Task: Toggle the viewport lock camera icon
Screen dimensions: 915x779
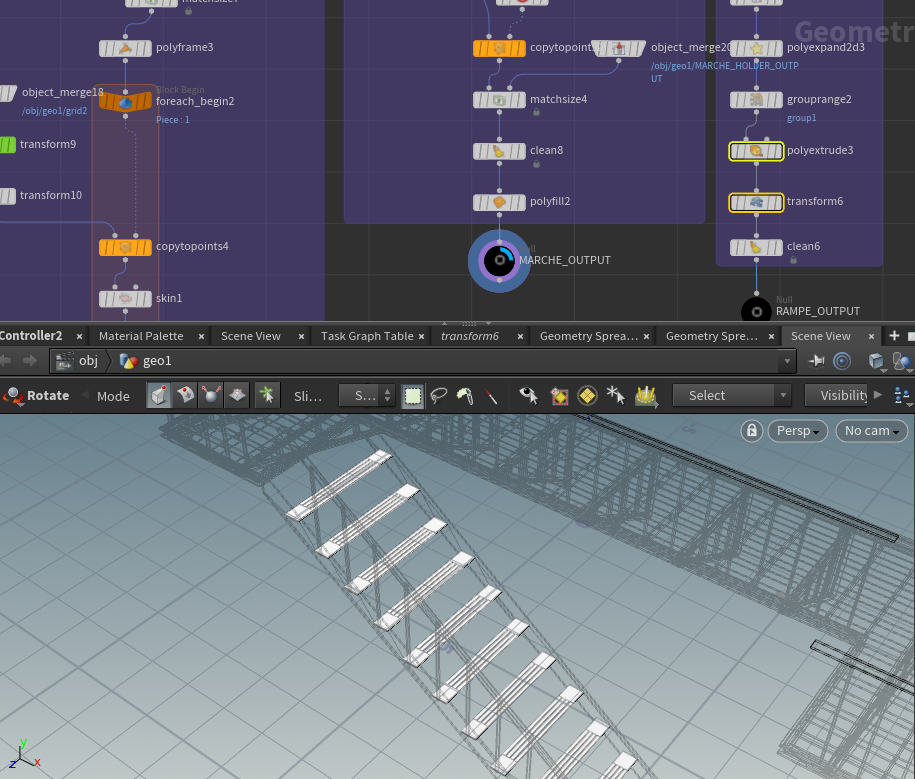Action: coord(751,431)
